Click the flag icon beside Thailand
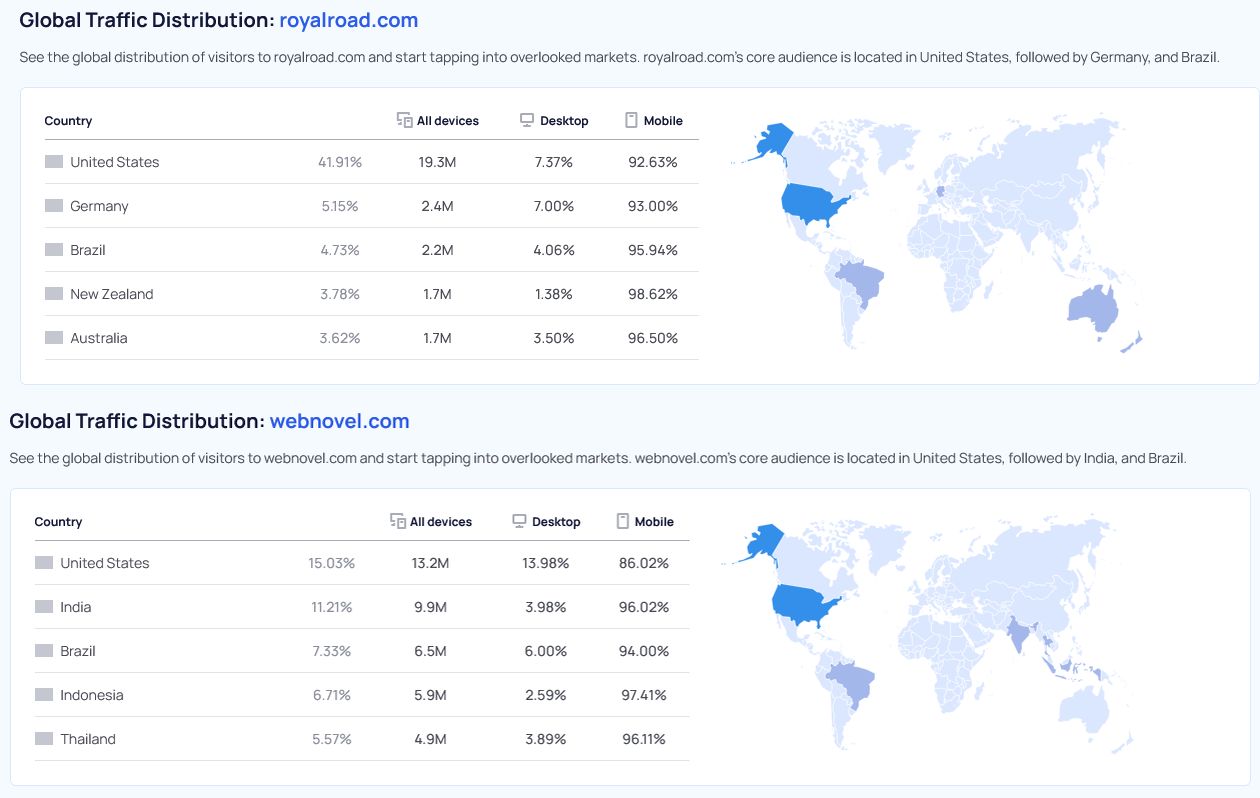 coord(44,739)
